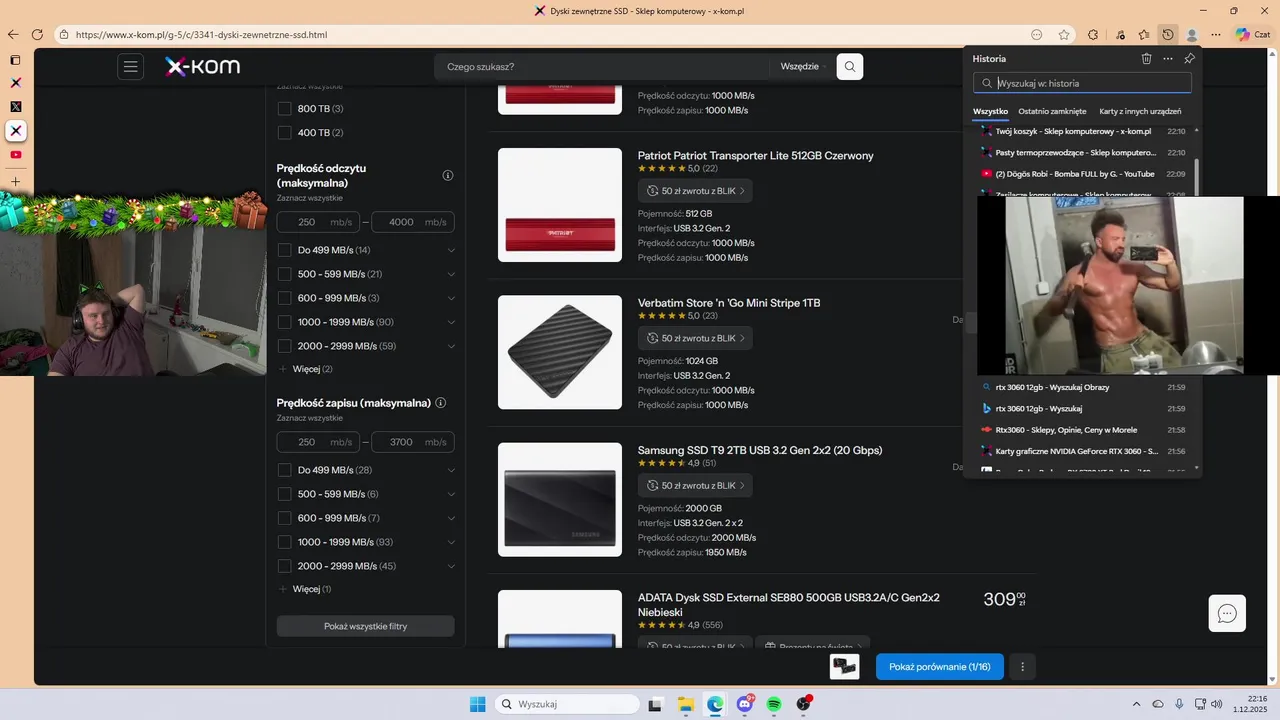This screenshot has height=720, width=1280.
Task: Tick read speed 2000 - 2999 MB/s (59)
Action: pyautogui.click(x=285, y=346)
